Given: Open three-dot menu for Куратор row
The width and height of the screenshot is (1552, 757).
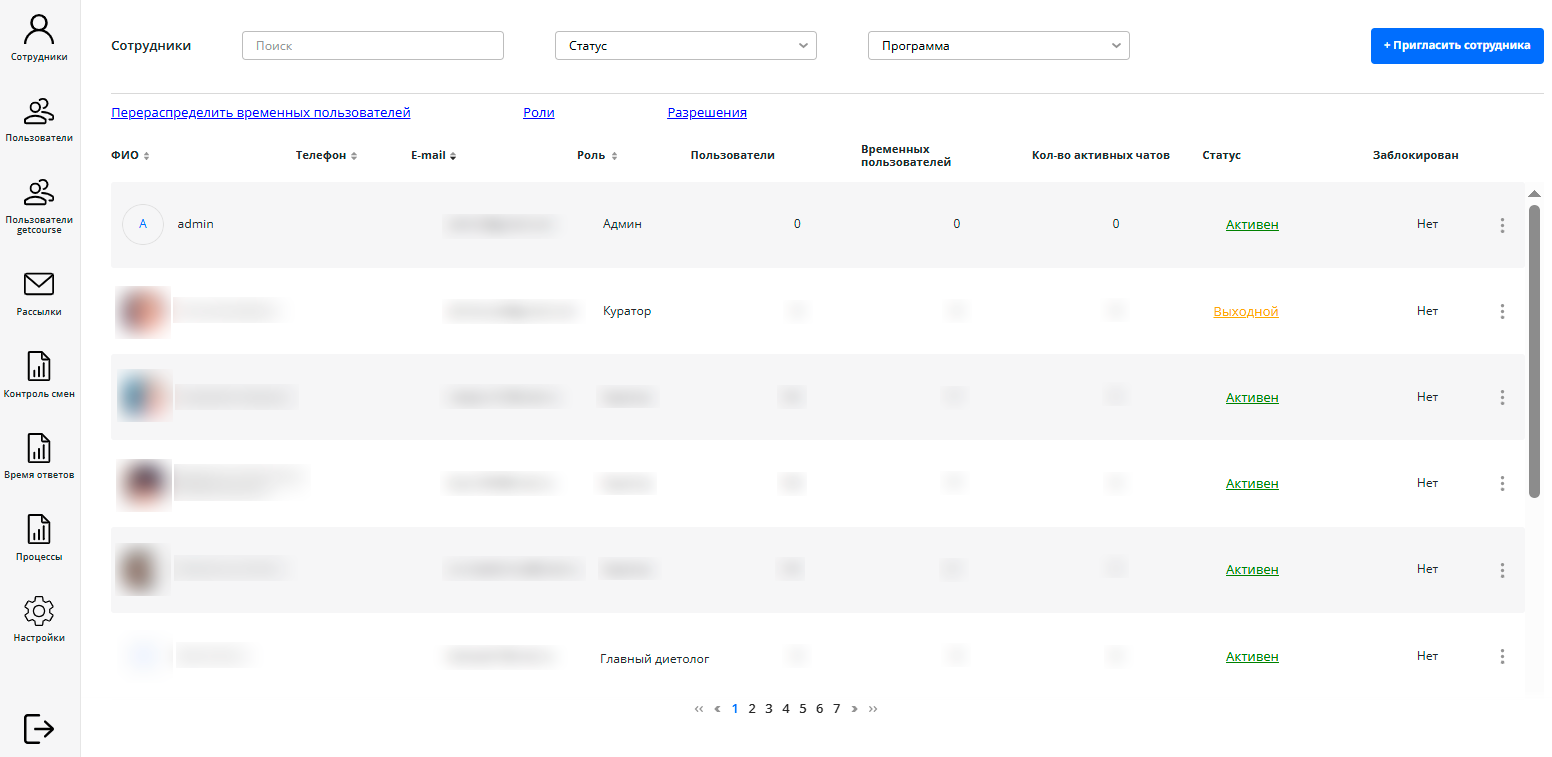Looking at the screenshot, I should pyautogui.click(x=1502, y=311).
